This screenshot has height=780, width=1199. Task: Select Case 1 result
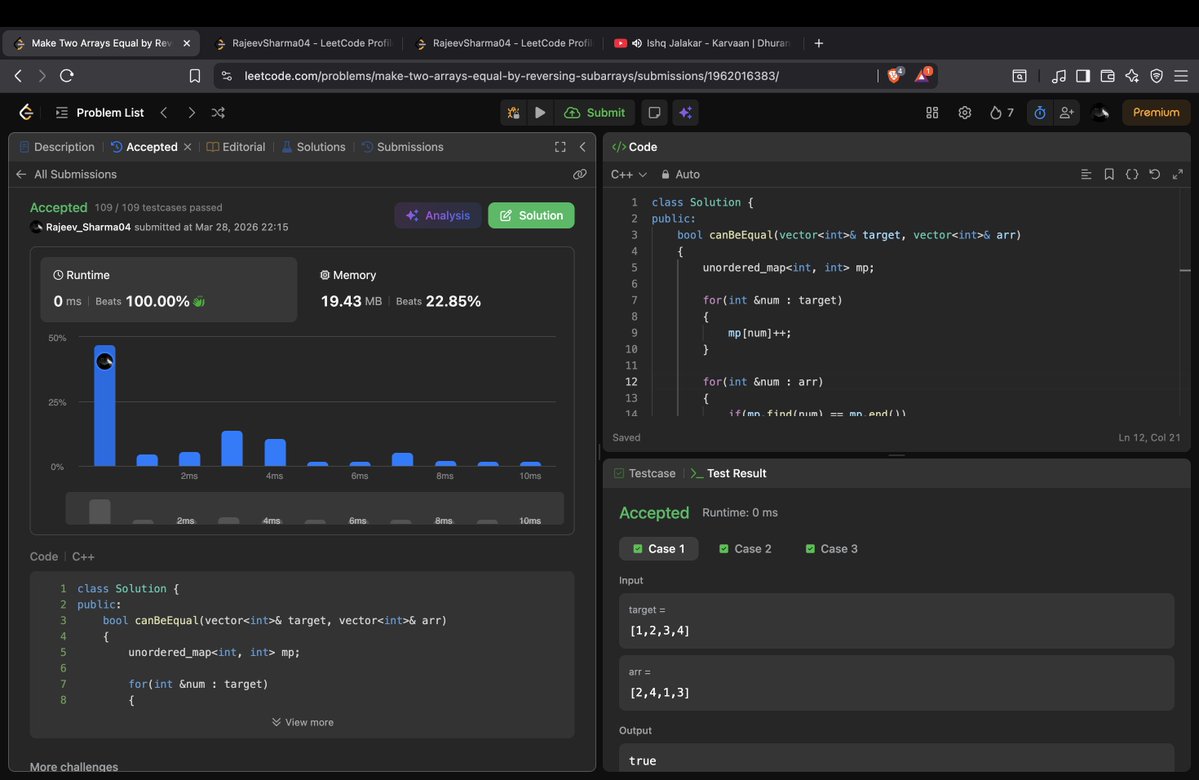pos(658,548)
